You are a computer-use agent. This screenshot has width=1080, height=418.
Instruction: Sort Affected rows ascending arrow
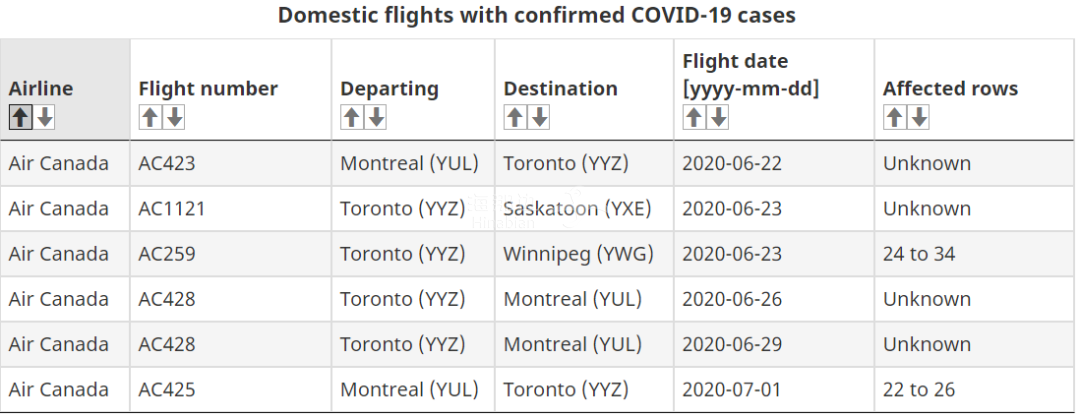pyautogui.click(x=895, y=118)
